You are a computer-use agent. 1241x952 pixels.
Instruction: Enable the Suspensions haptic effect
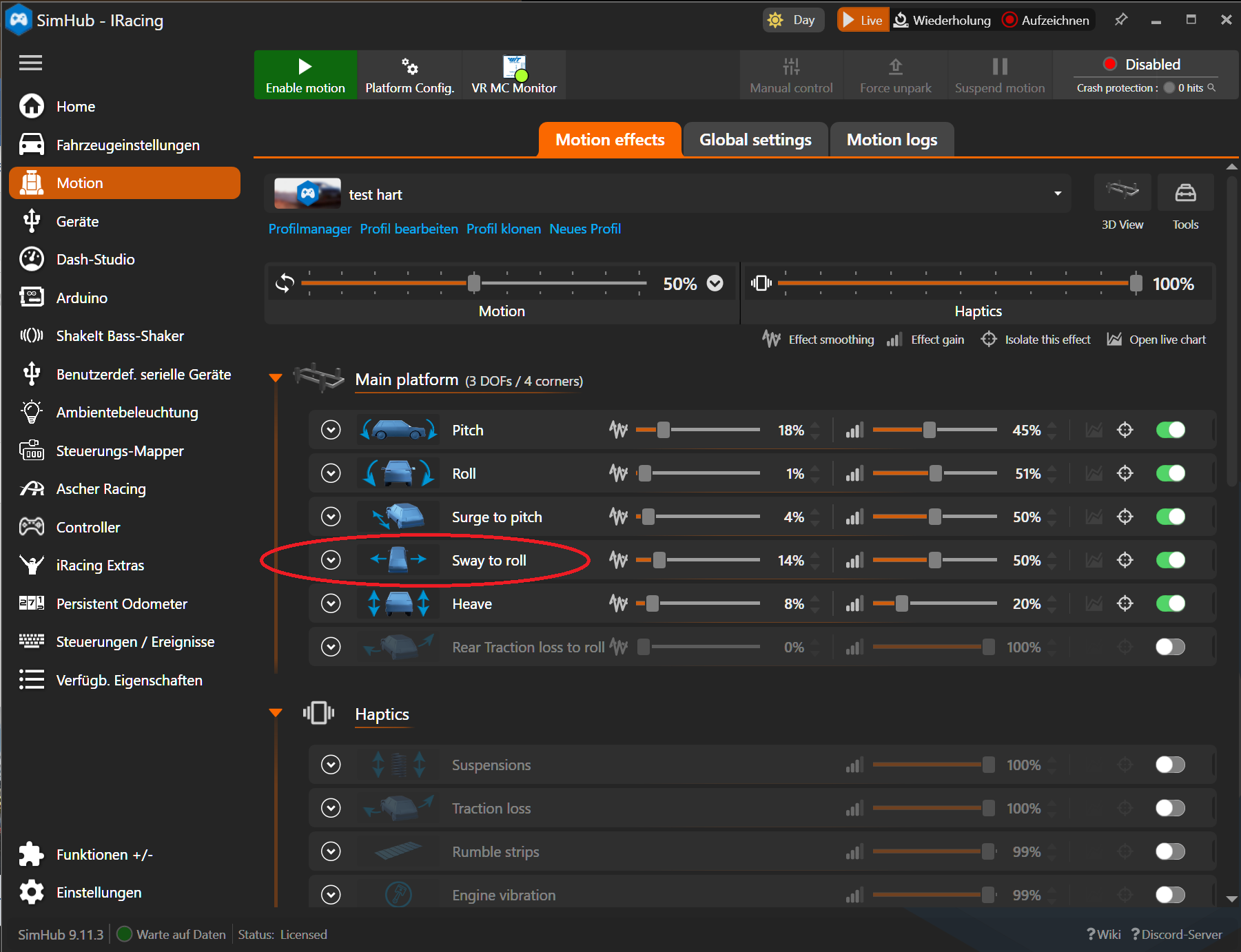(1170, 765)
